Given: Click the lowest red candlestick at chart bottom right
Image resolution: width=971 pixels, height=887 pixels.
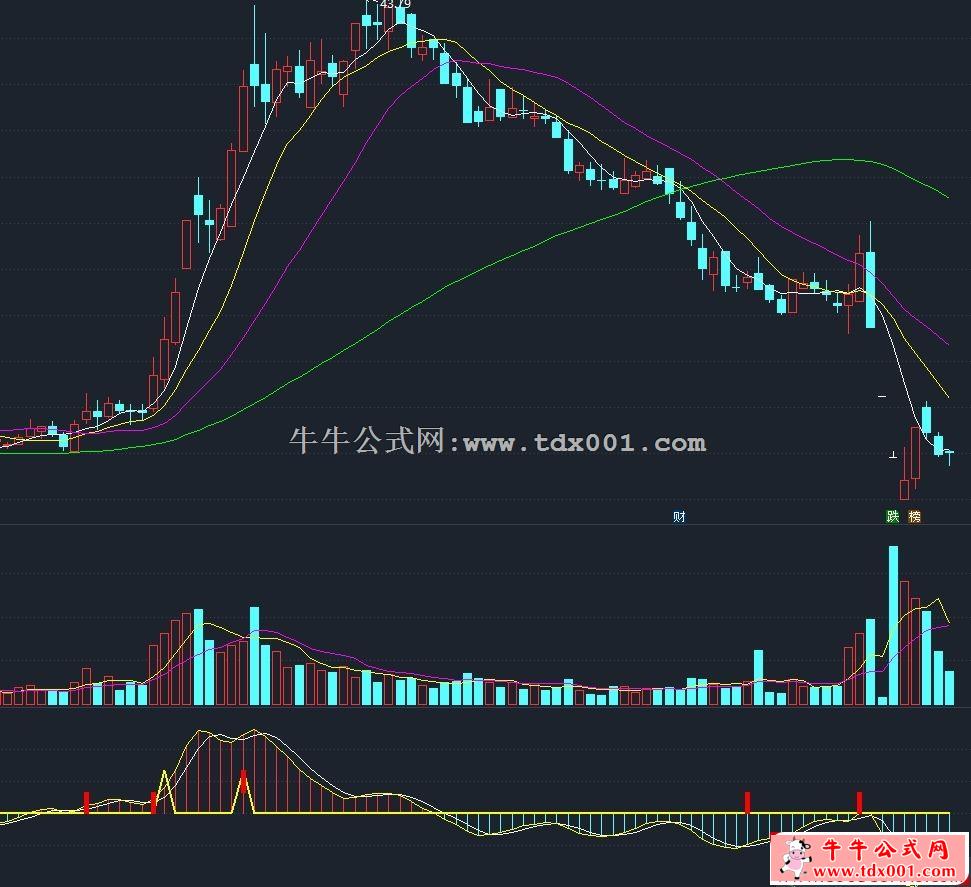Looking at the screenshot, I should (x=904, y=489).
